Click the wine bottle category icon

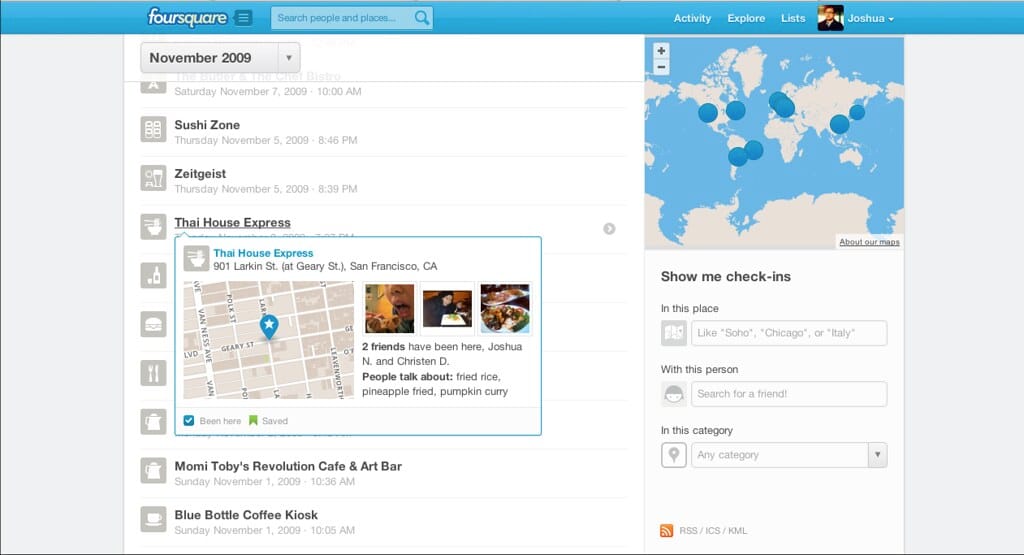pos(153,276)
